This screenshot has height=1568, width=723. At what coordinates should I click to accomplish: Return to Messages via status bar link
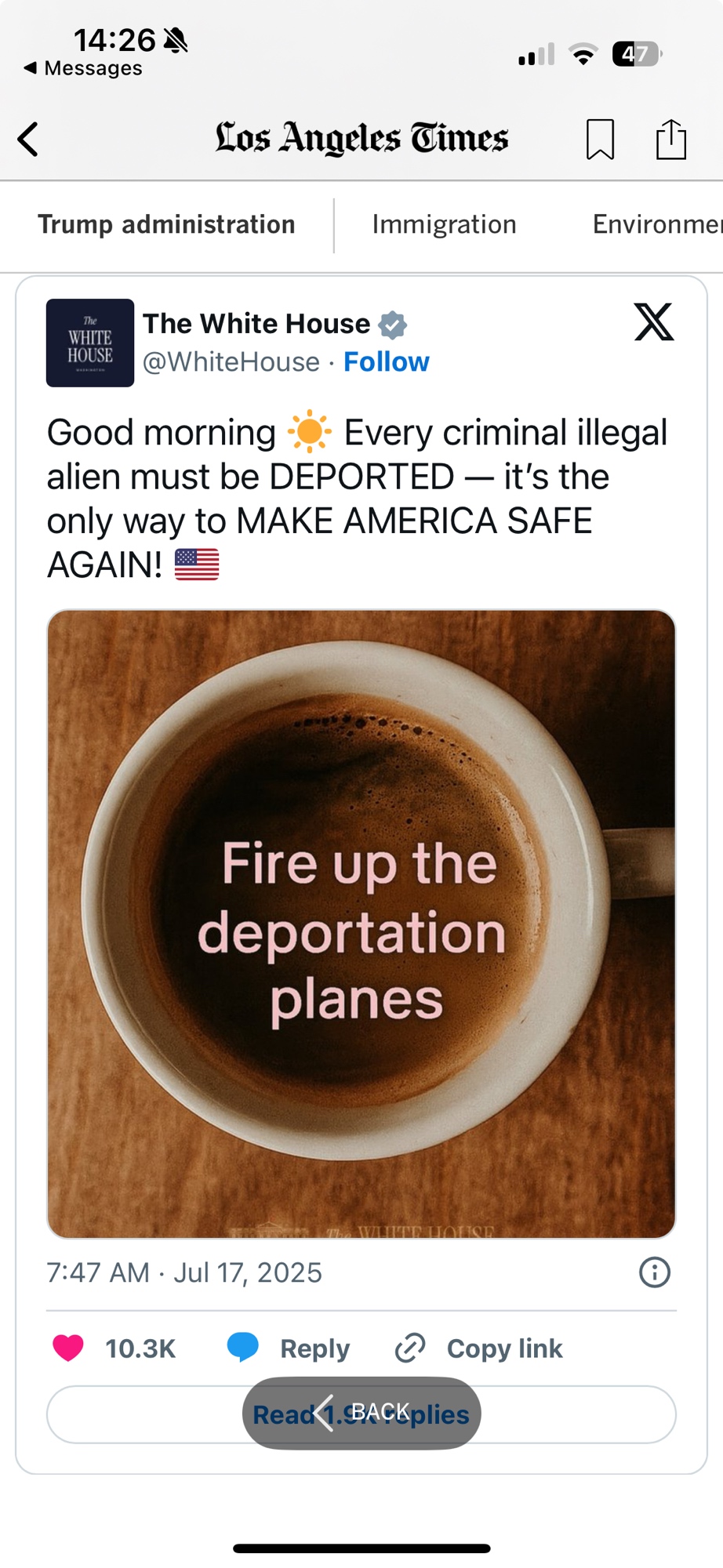coord(83,68)
